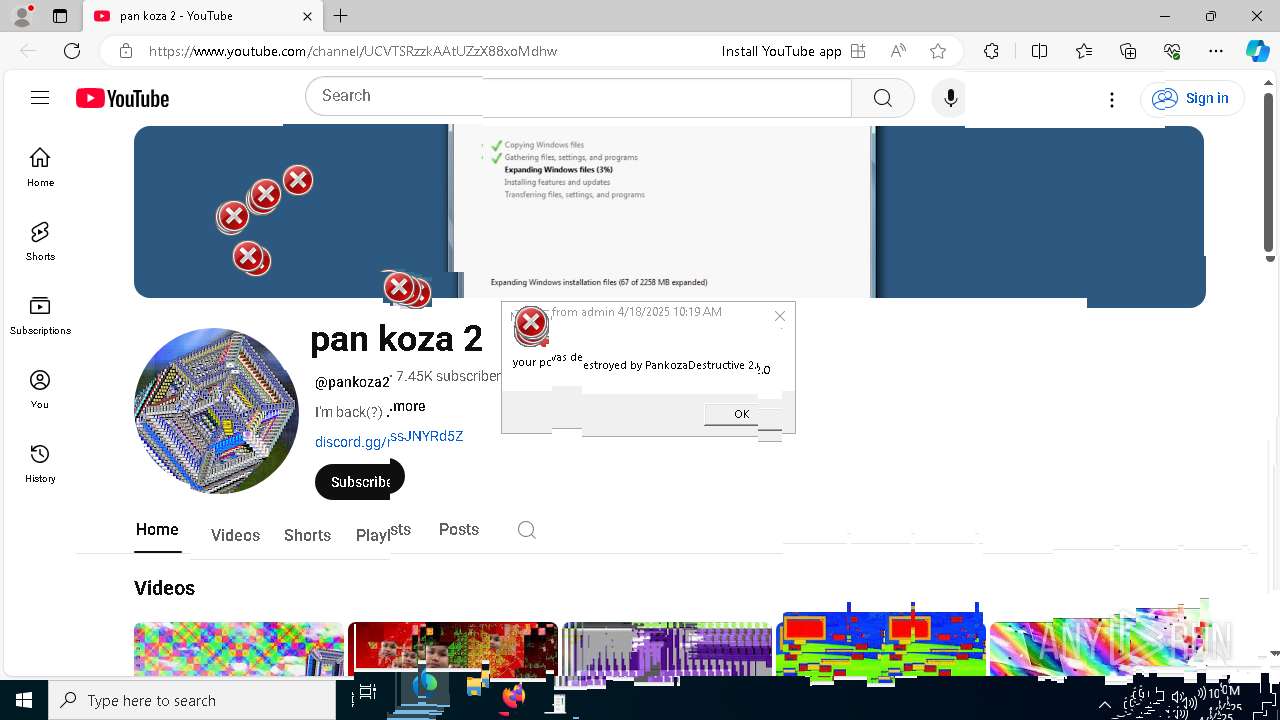Screen dimensions: 1280x720
Task: Close the pan koza 2 tab
Action: point(307,16)
